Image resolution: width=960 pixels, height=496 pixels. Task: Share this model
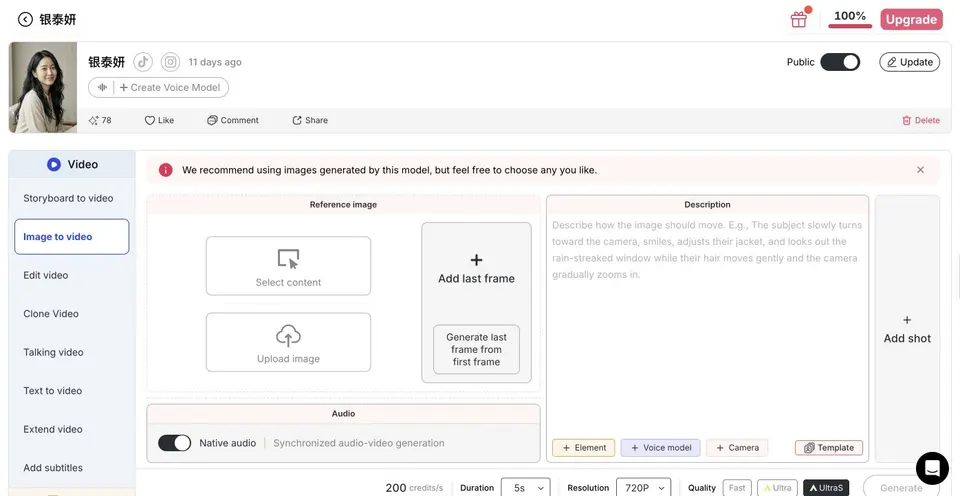point(310,120)
